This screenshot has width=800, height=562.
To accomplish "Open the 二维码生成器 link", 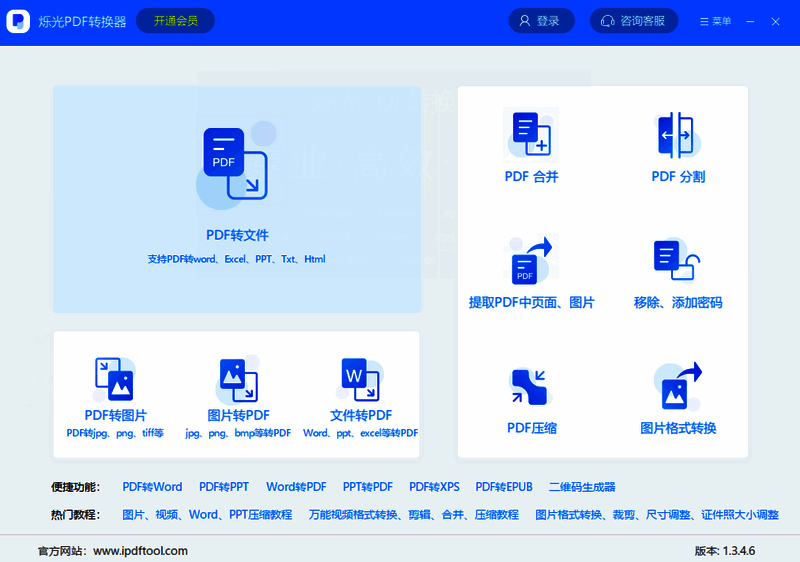I will point(582,487).
